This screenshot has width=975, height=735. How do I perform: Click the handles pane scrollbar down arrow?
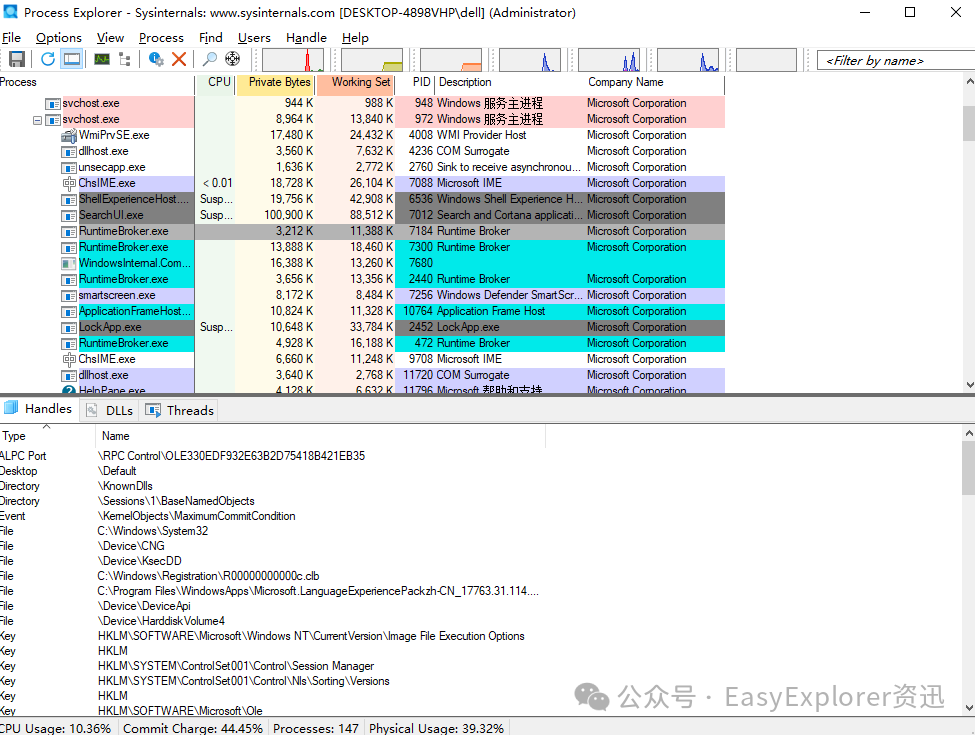pos(969,708)
